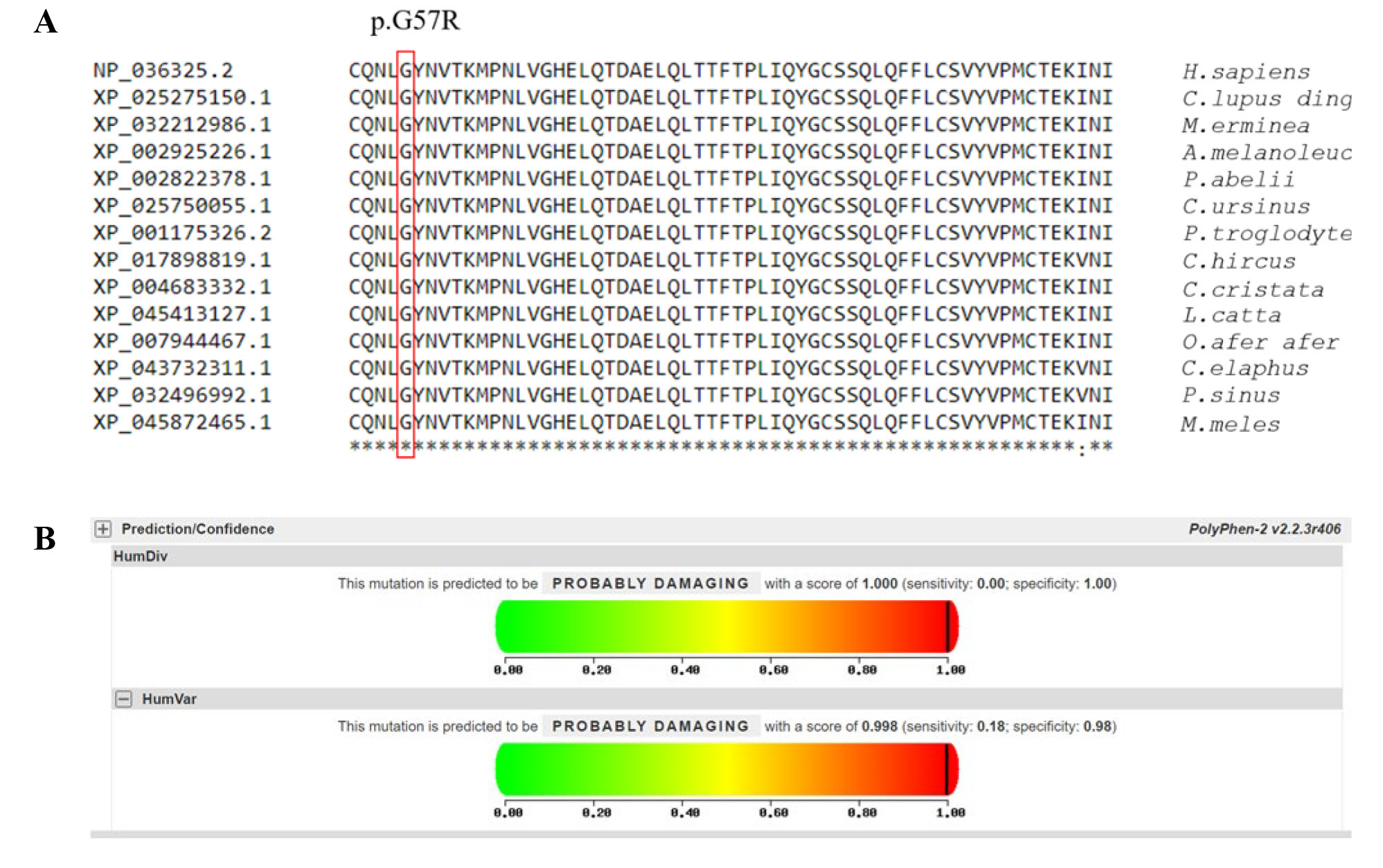
Task: Click HumVar PROBABLY DAMAGING prediction label
Action: (x=650, y=726)
